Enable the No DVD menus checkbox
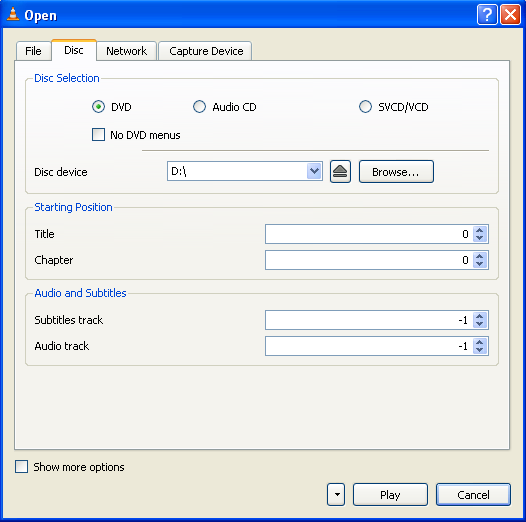Viewport: 526px width, 522px height. click(x=98, y=135)
